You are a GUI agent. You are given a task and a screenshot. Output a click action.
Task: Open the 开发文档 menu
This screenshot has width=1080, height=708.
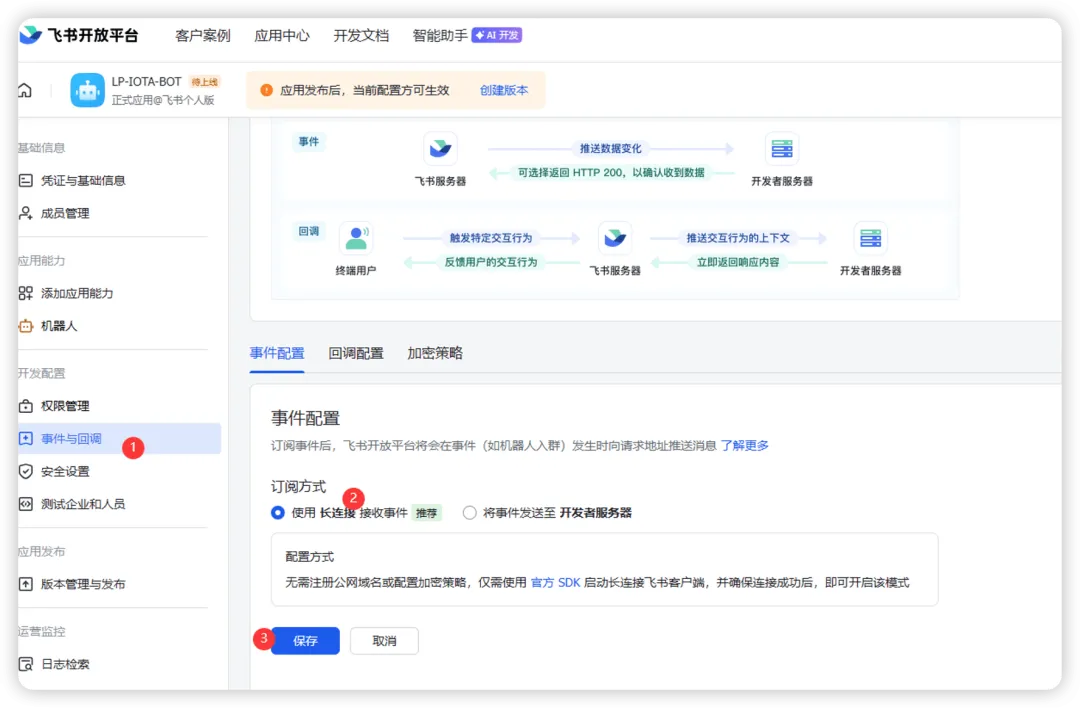(361, 35)
